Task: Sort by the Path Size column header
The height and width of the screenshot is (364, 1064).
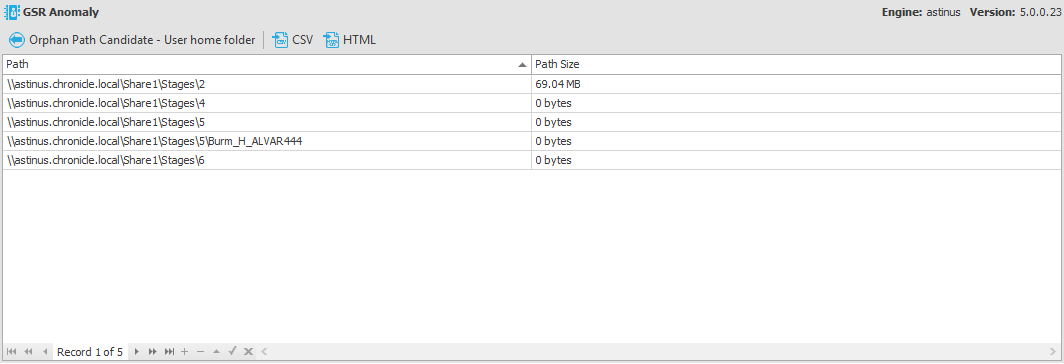Action: coord(796,65)
